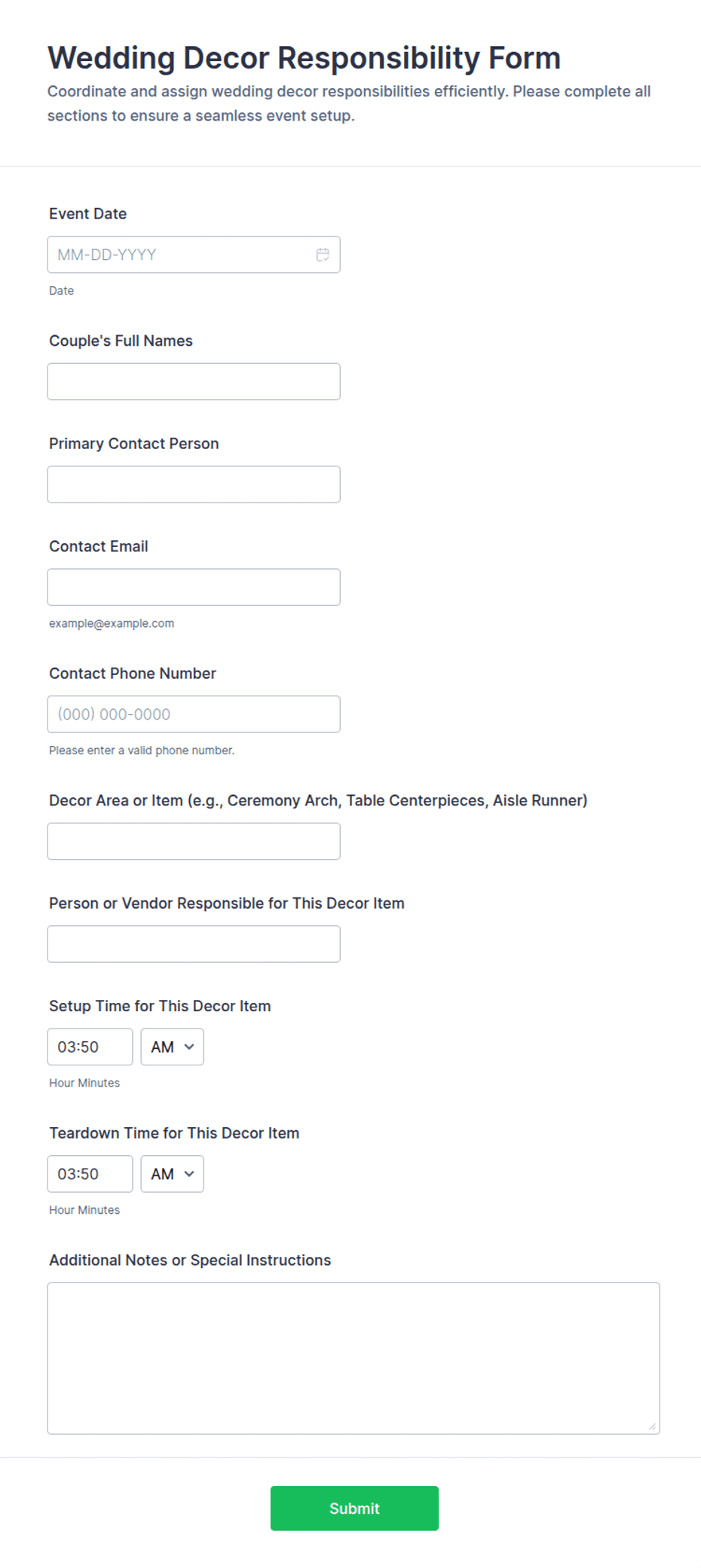Focus the Contact Phone Number field
This screenshot has width=701, height=1568.
[x=194, y=714]
